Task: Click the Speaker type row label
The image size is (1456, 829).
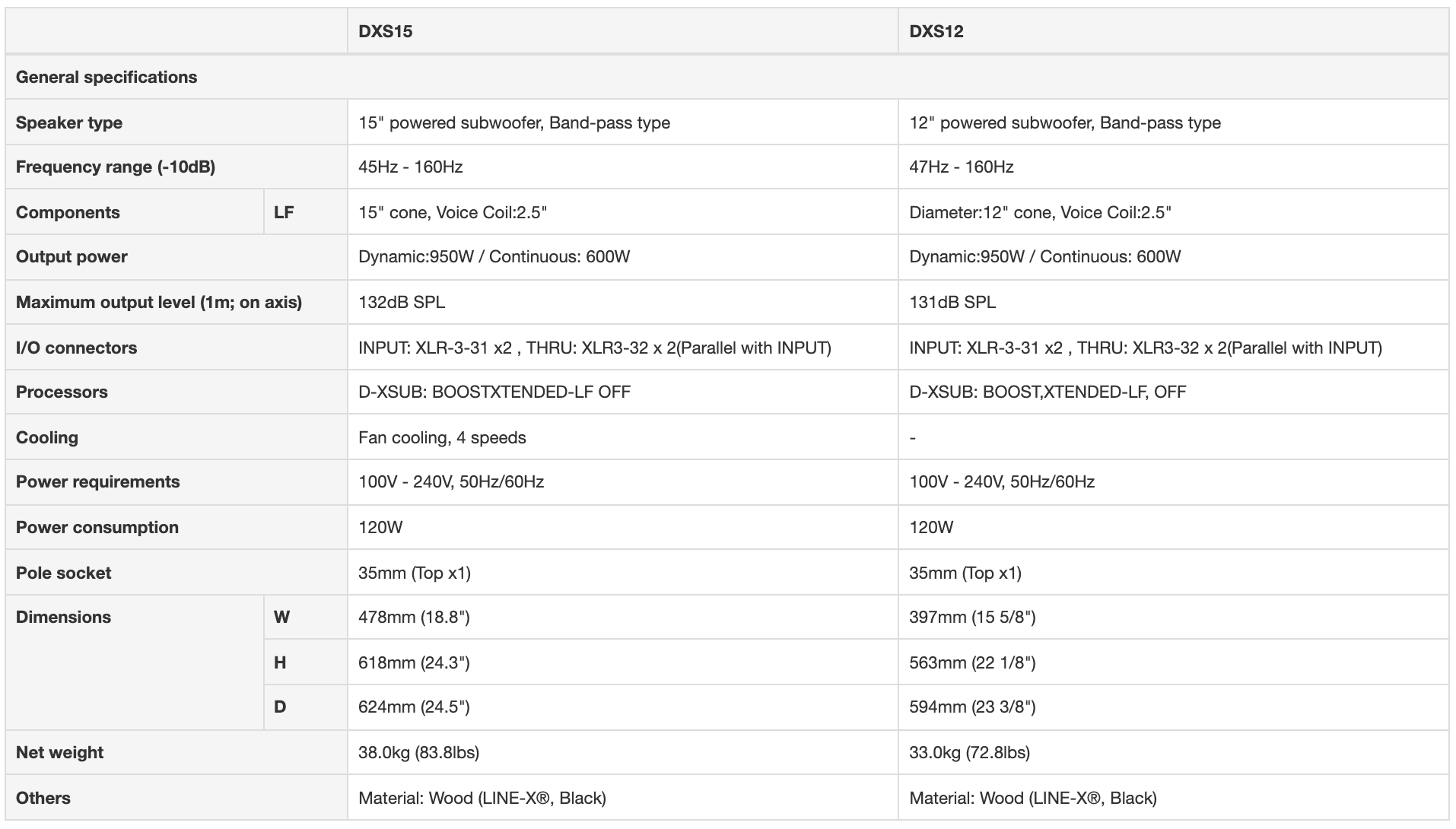Action: click(x=69, y=123)
